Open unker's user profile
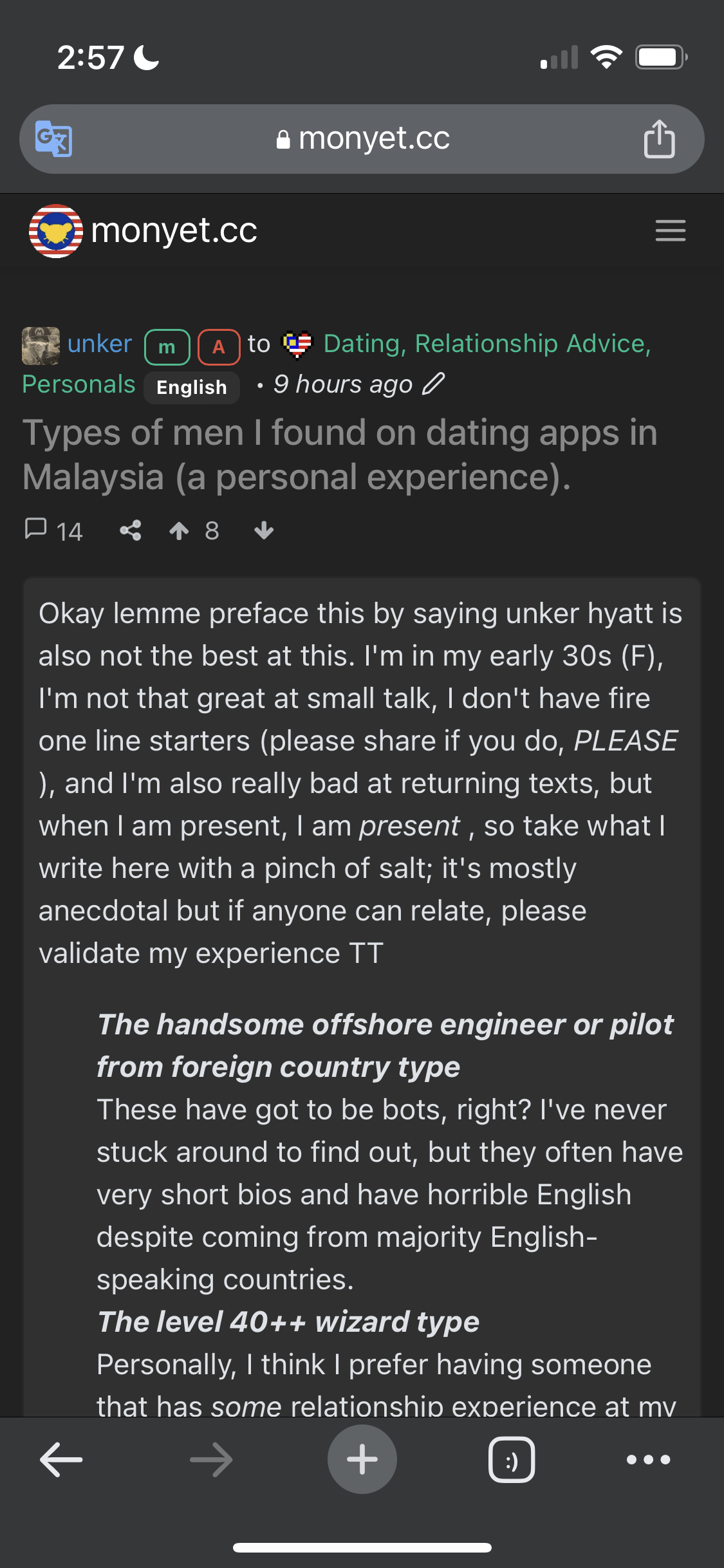The height and width of the screenshot is (1568, 724). click(99, 343)
